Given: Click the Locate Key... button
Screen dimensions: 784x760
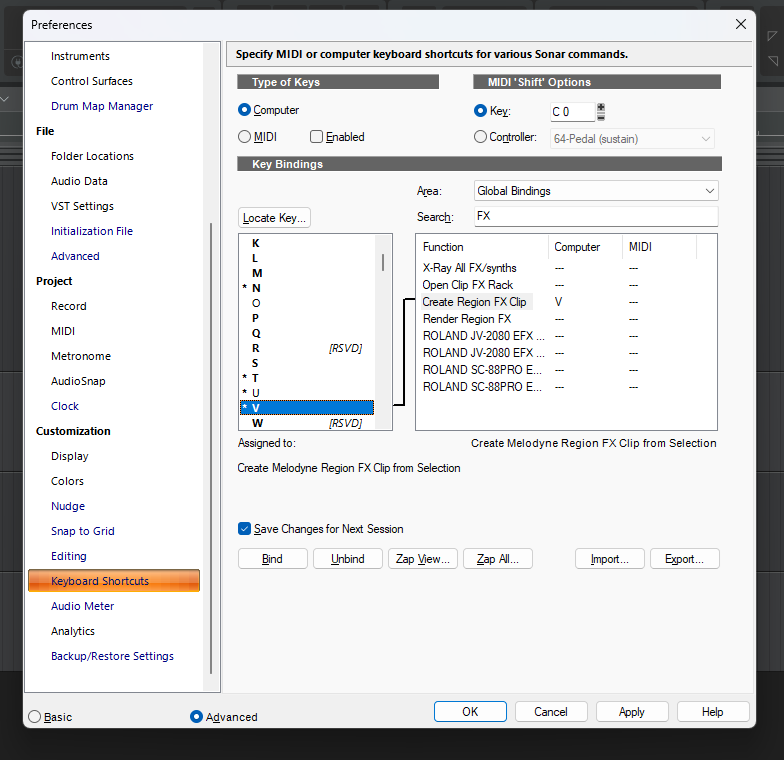Looking at the screenshot, I should 274,218.
